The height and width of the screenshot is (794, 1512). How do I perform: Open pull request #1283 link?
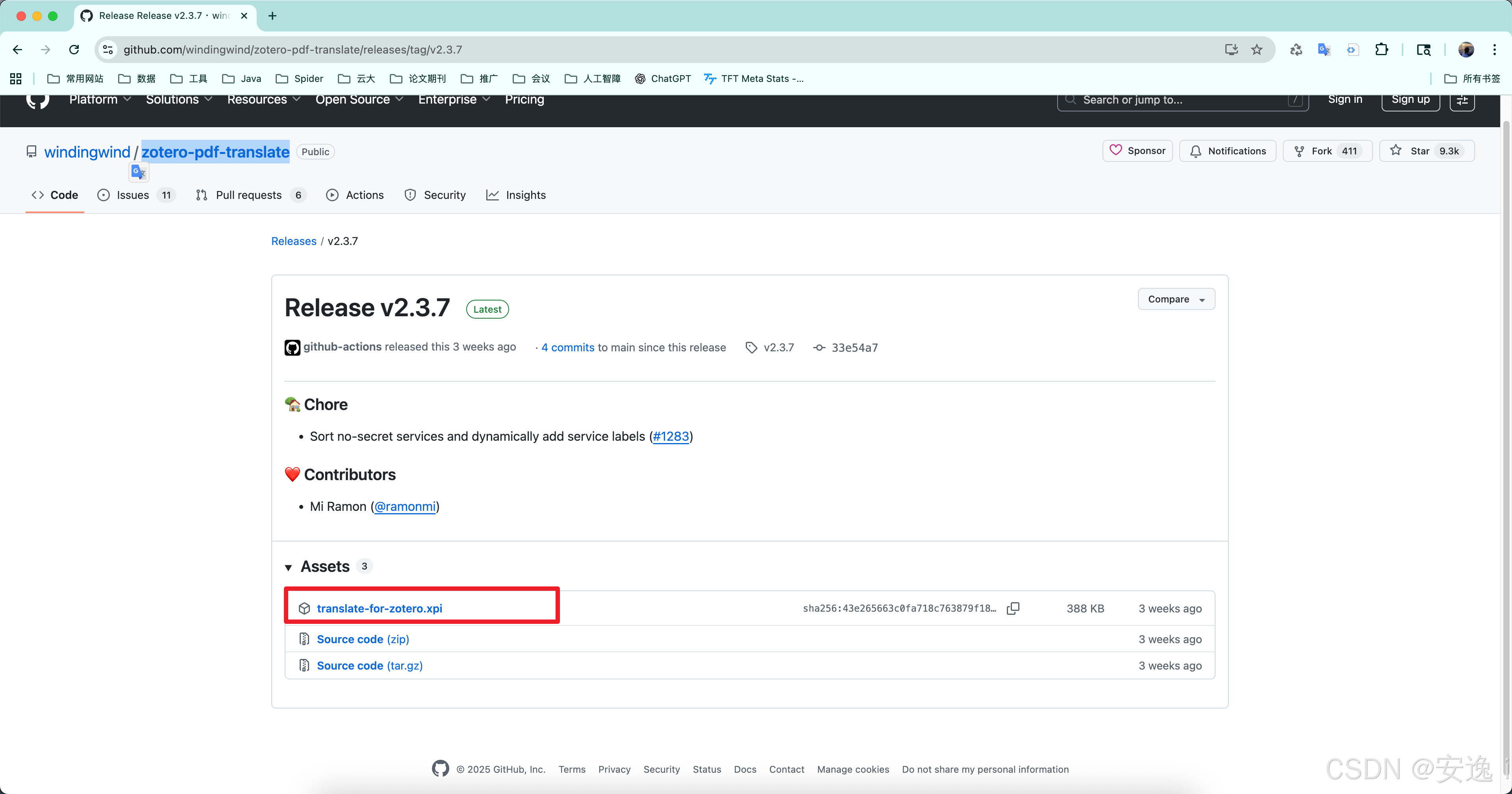pos(671,436)
